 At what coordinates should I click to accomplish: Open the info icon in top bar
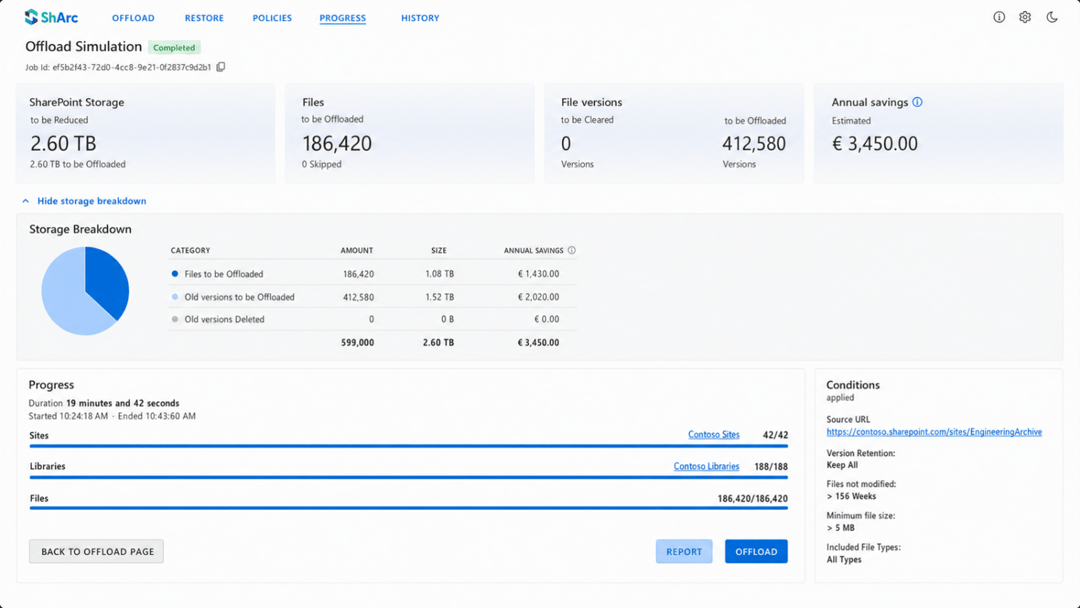tap(999, 17)
